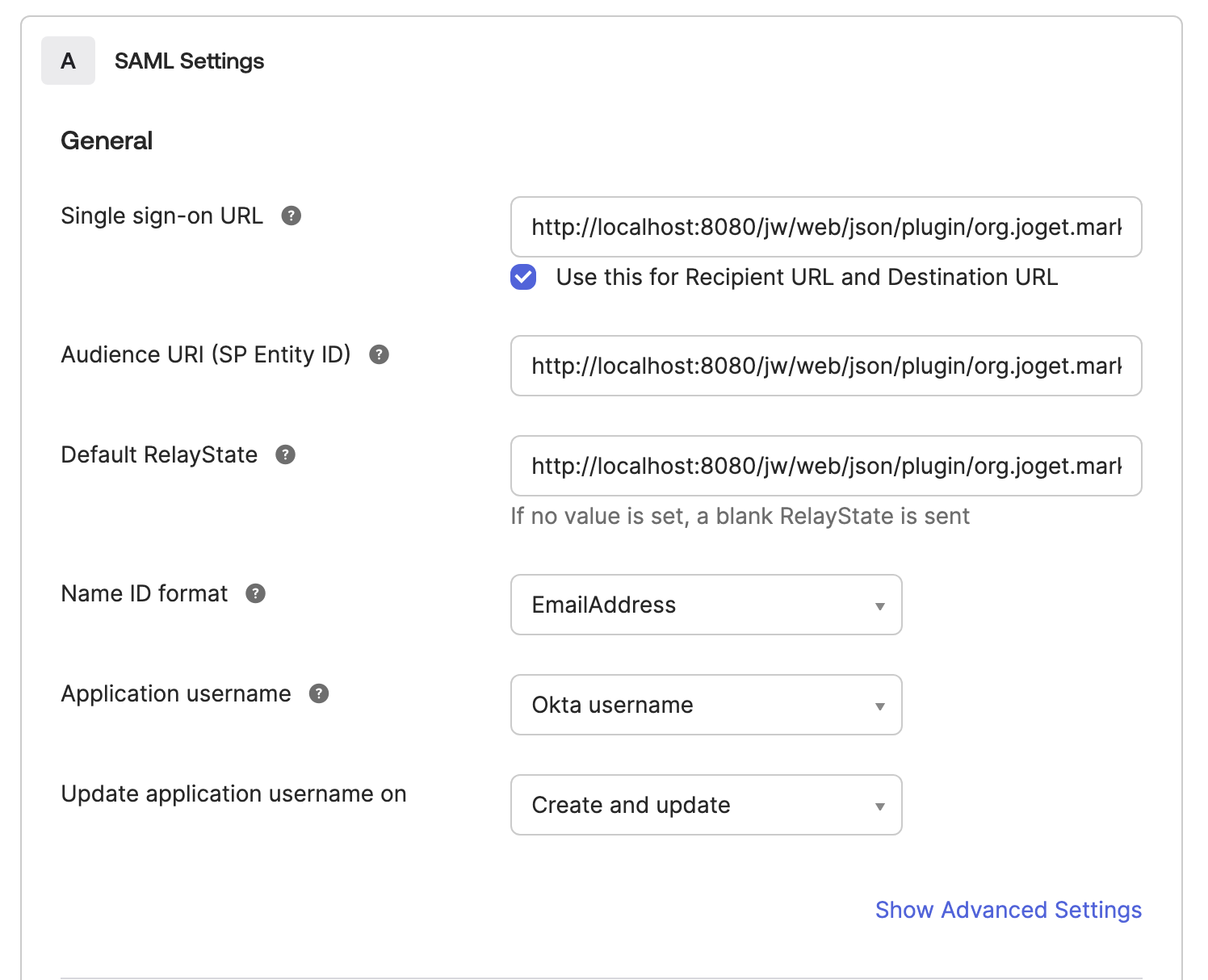1208x980 pixels.
Task: Click the Name ID format help icon
Action: click(x=256, y=593)
